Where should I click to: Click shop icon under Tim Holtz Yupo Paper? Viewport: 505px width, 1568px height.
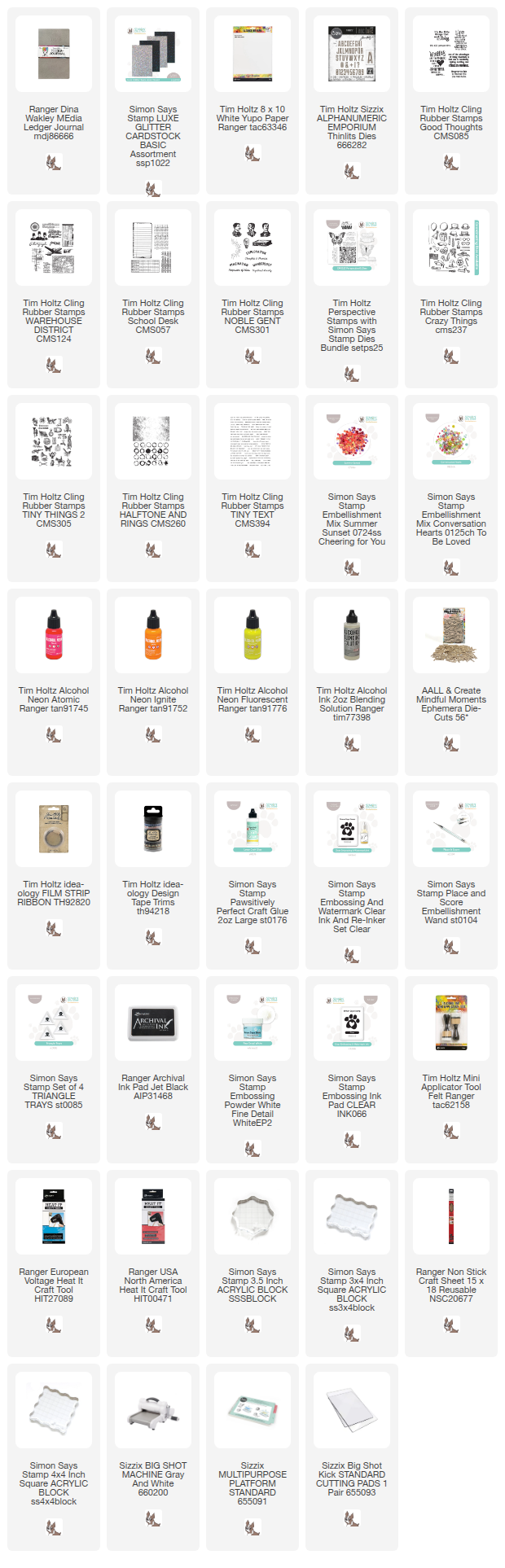pos(253,153)
